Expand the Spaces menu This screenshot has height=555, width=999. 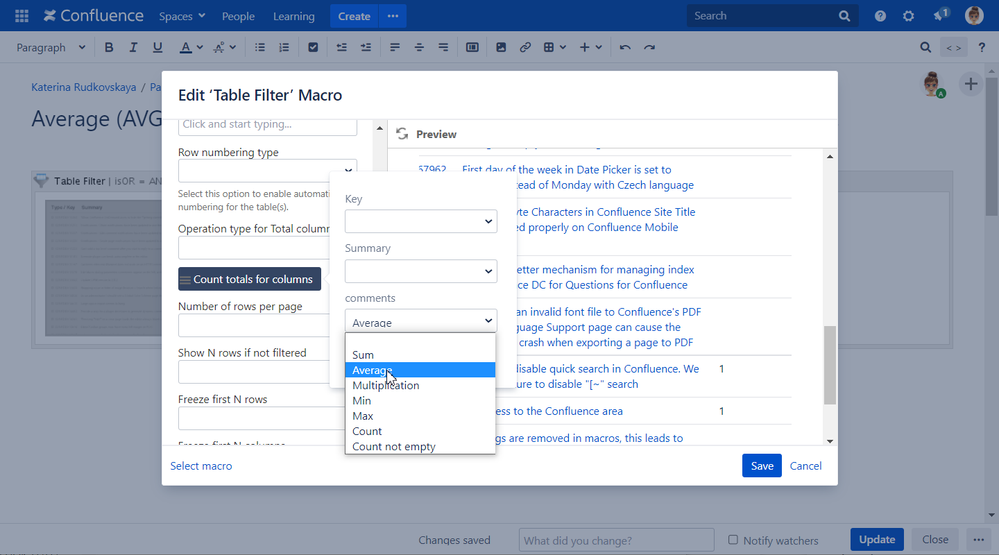[182, 16]
